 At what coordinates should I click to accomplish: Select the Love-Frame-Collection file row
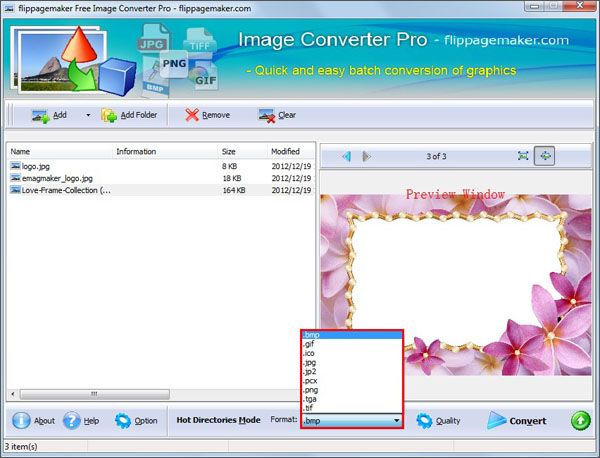click(x=161, y=190)
